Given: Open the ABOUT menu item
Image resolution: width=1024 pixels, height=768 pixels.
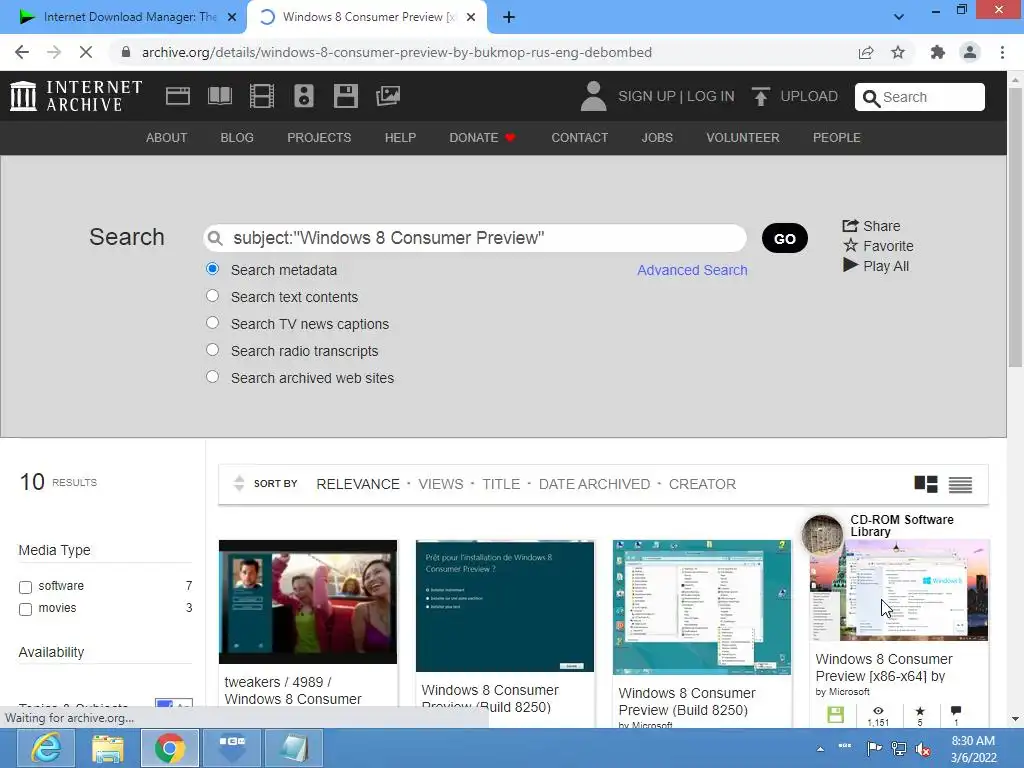Looking at the screenshot, I should (167, 138).
